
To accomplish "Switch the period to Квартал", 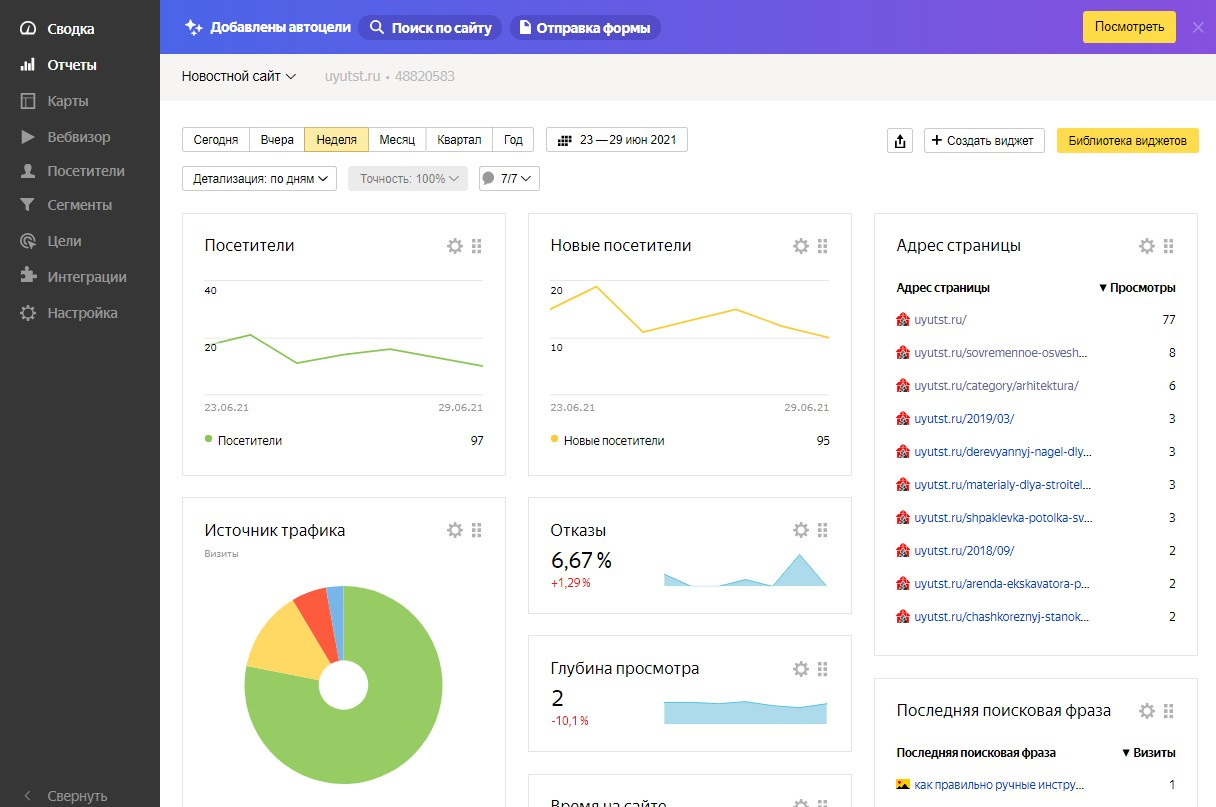I will click(x=459, y=140).
